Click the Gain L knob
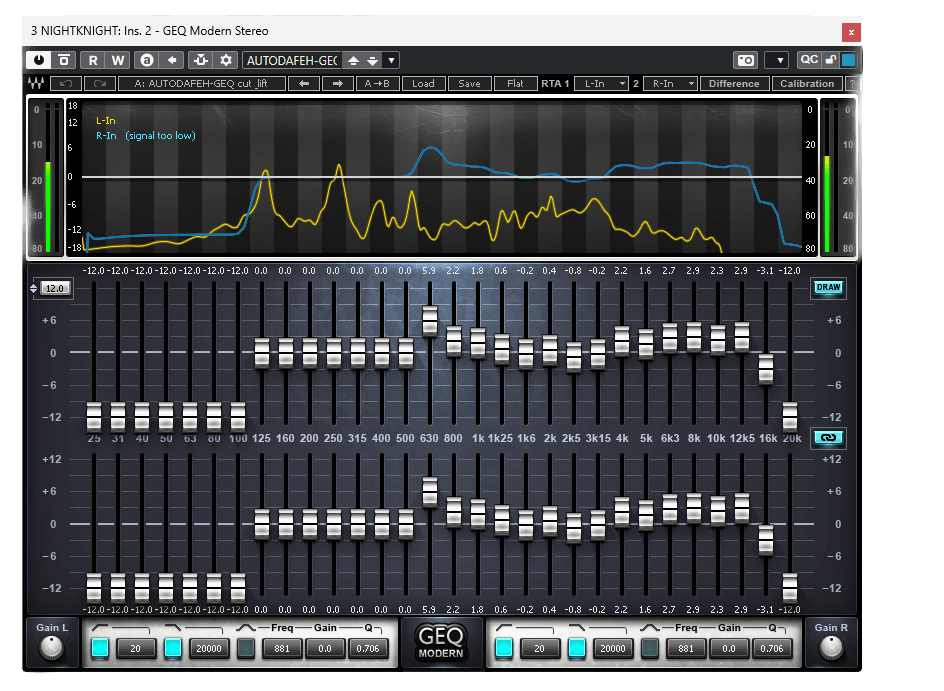Screen dimensions: 944x691 point(51,647)
